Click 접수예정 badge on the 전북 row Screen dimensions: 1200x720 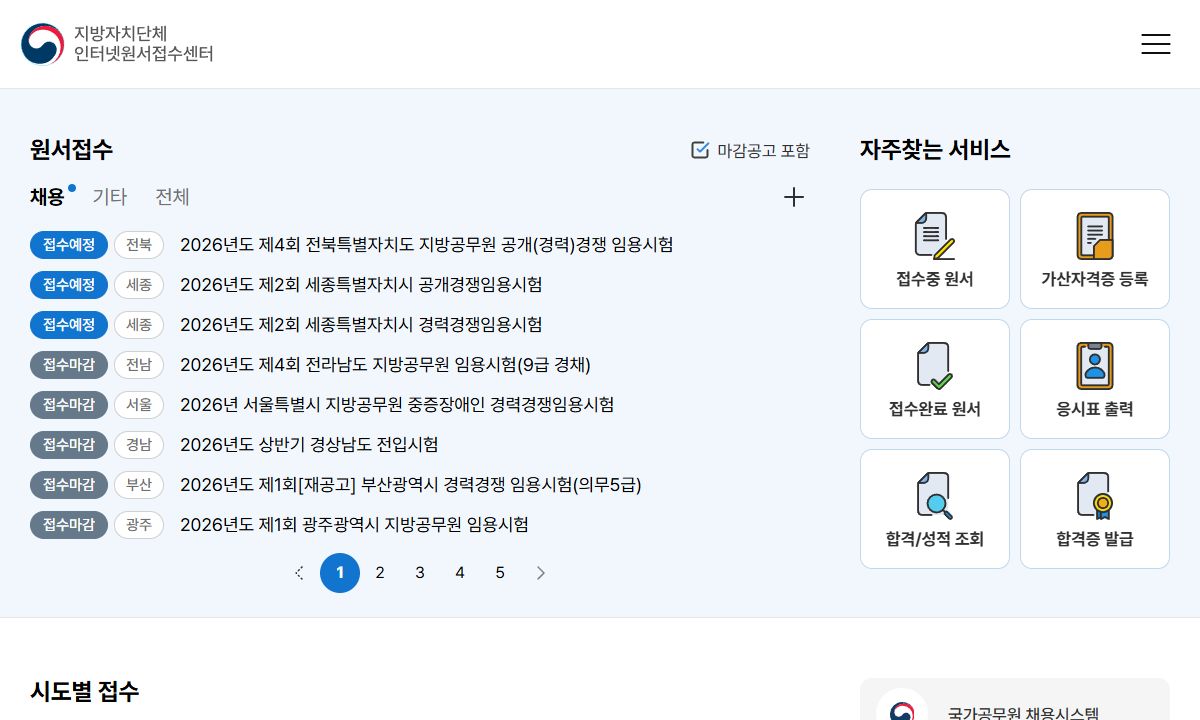click(x=69, y=245)
